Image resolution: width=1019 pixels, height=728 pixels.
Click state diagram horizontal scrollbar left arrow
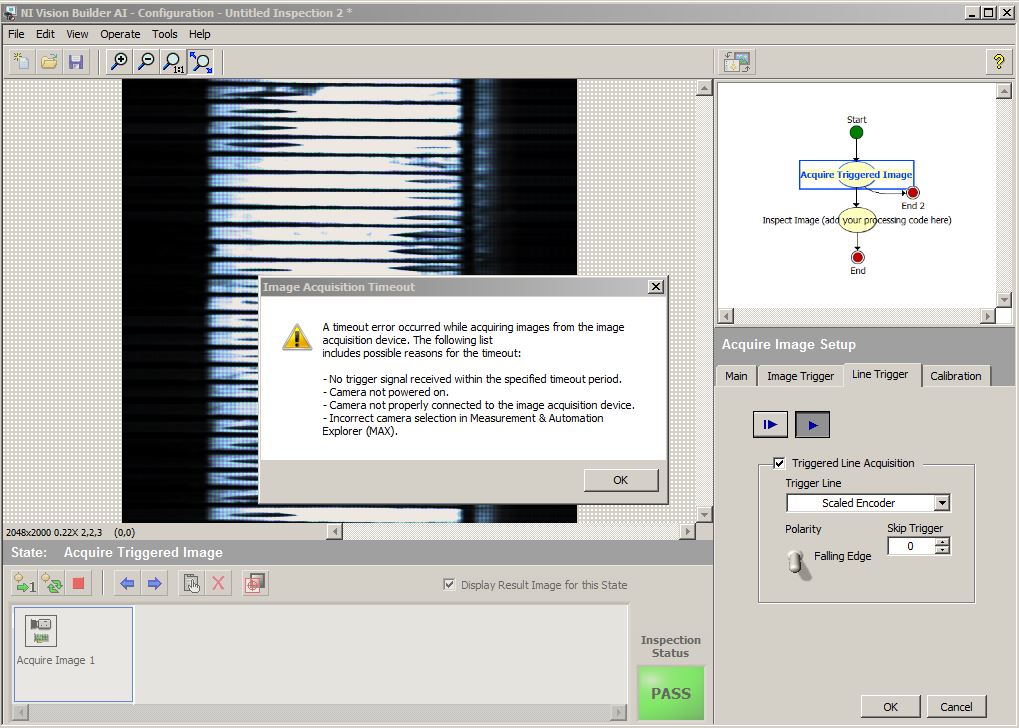(x=726, y=316)
